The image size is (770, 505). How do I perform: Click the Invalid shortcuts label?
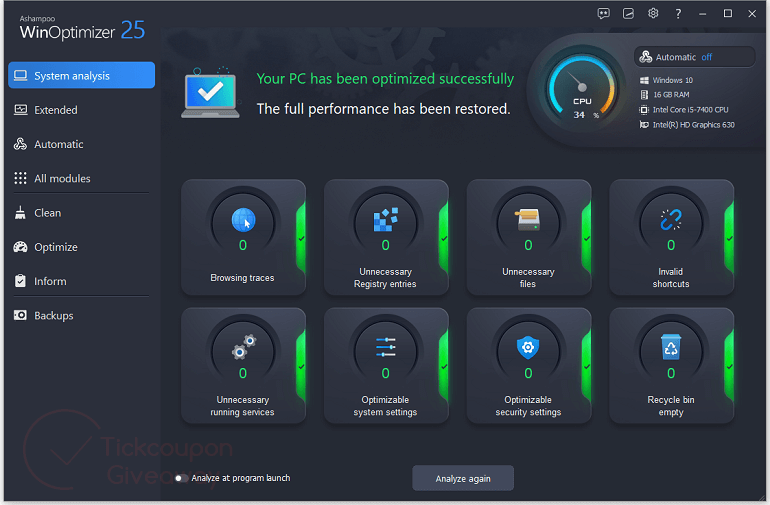tap(671, 278)
